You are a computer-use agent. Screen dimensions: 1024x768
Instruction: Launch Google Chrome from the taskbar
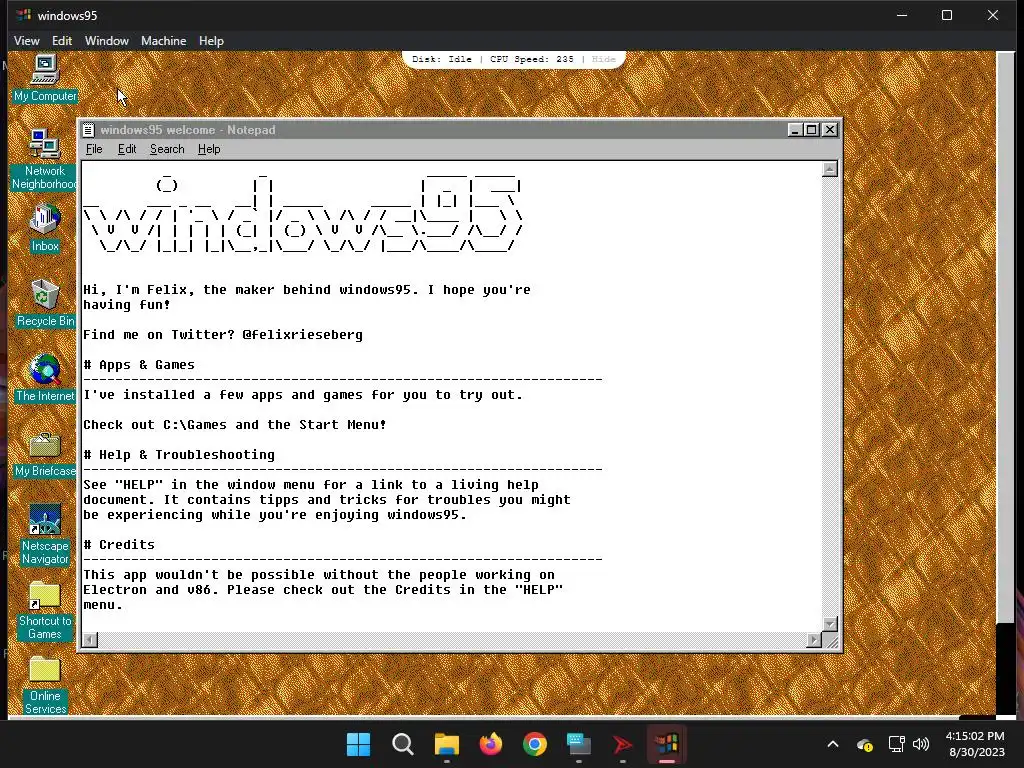point(534,744)
